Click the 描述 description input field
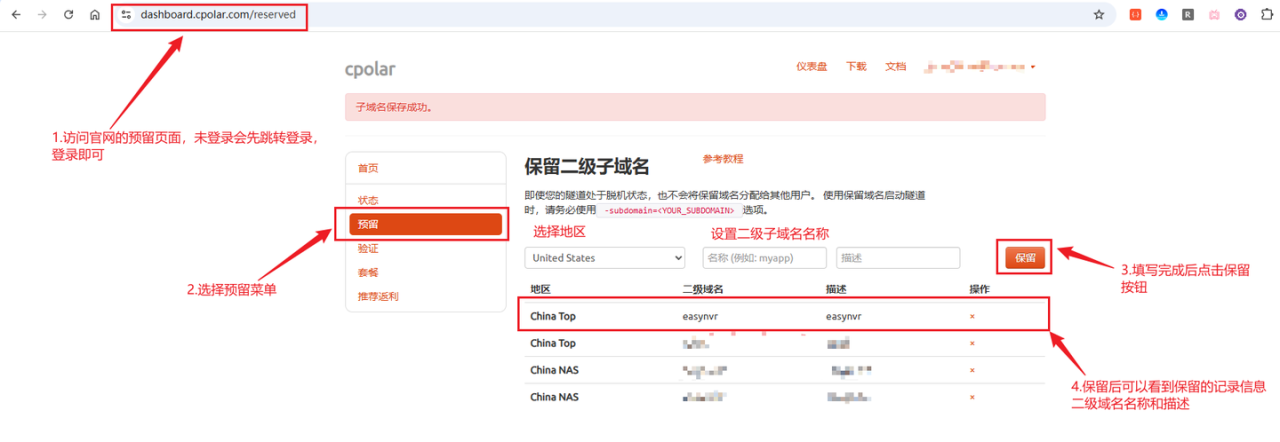 pyautogui.click(x=897, y=258)
